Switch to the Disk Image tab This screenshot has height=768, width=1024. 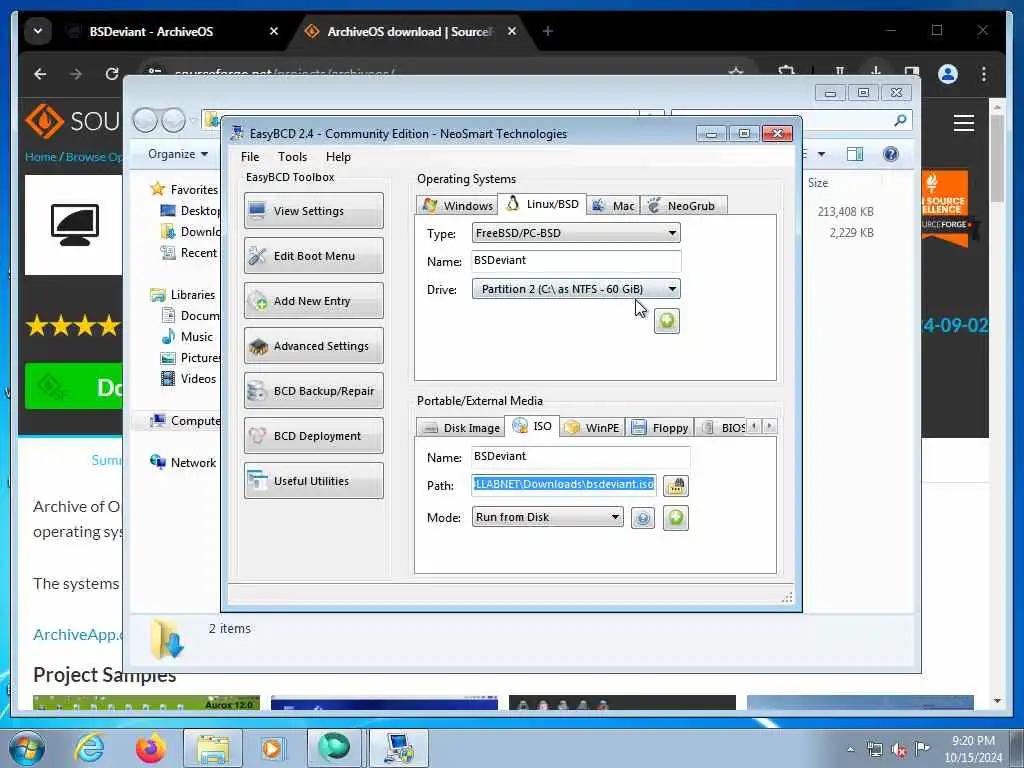pyautogui.click(x=460, y=428)
